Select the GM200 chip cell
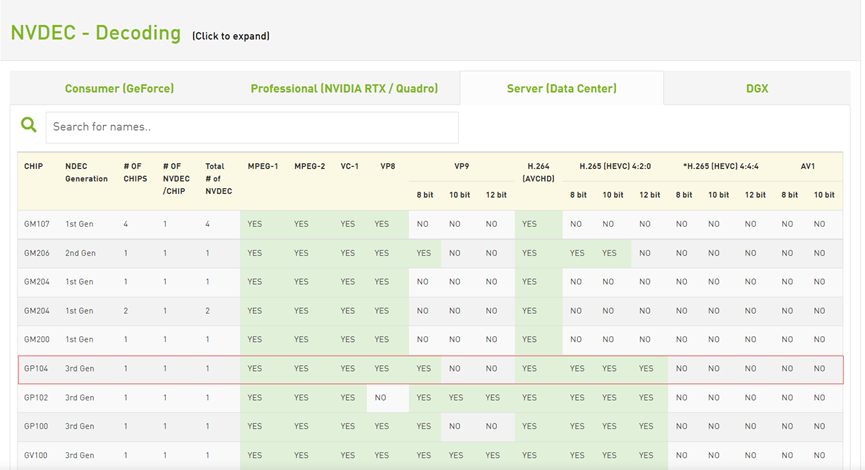 point(36,339)
